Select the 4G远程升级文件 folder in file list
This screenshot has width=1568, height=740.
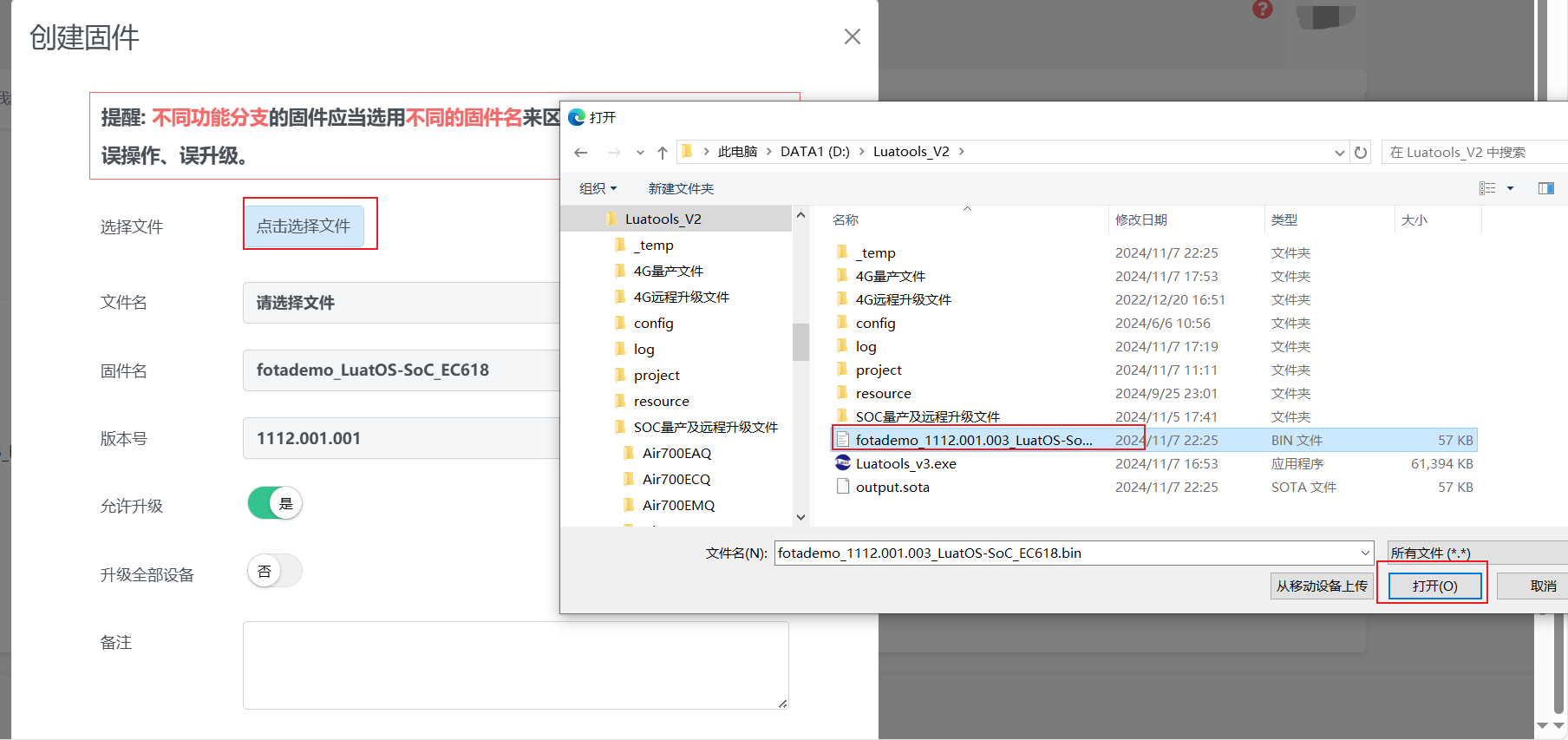[x=1153, y=299]
